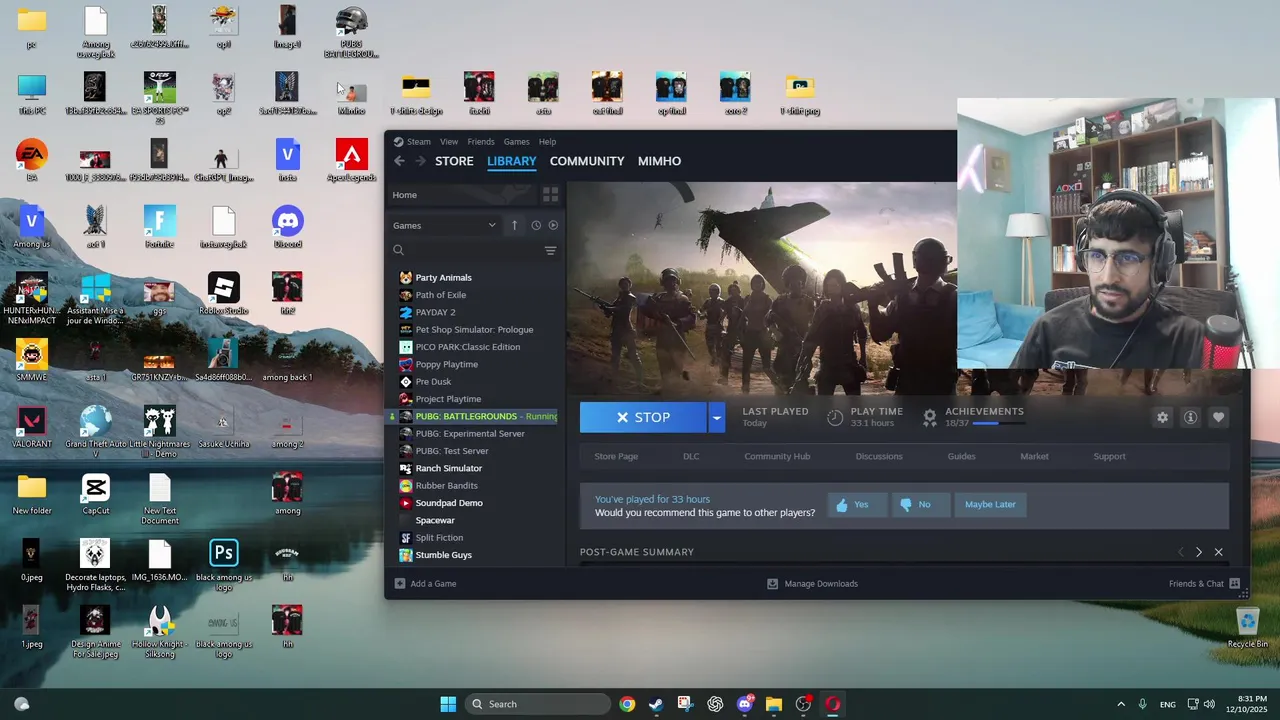Show game info via the info icon
This screenshot has height=720, width=1280.
tap(1190, 418)
